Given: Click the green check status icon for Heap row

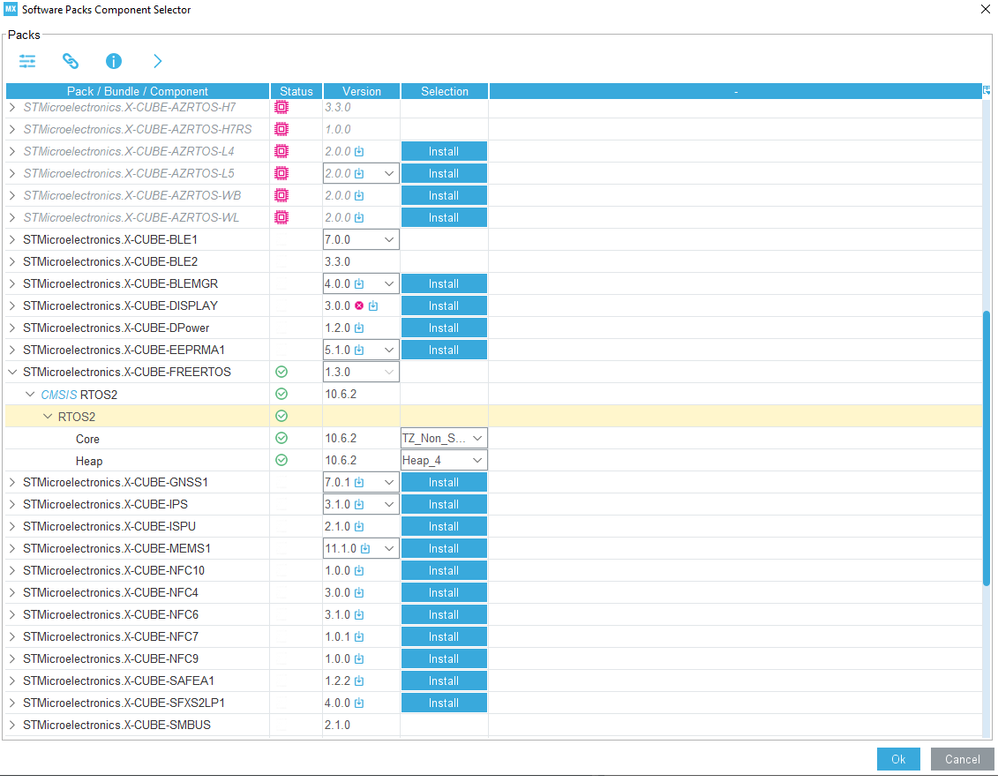Looking at the screenshot, I should coord(281,460).
